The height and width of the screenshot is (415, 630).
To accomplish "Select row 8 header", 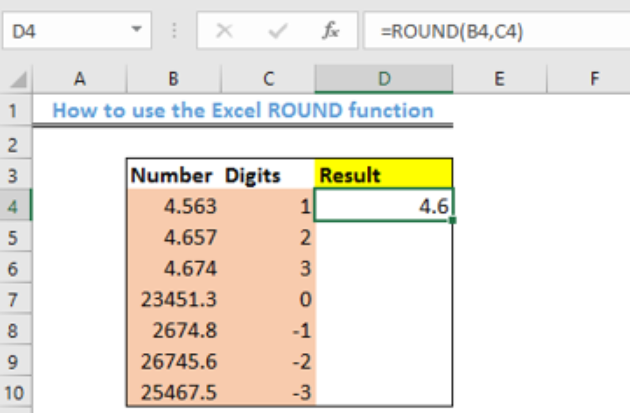I will (16, 330).
